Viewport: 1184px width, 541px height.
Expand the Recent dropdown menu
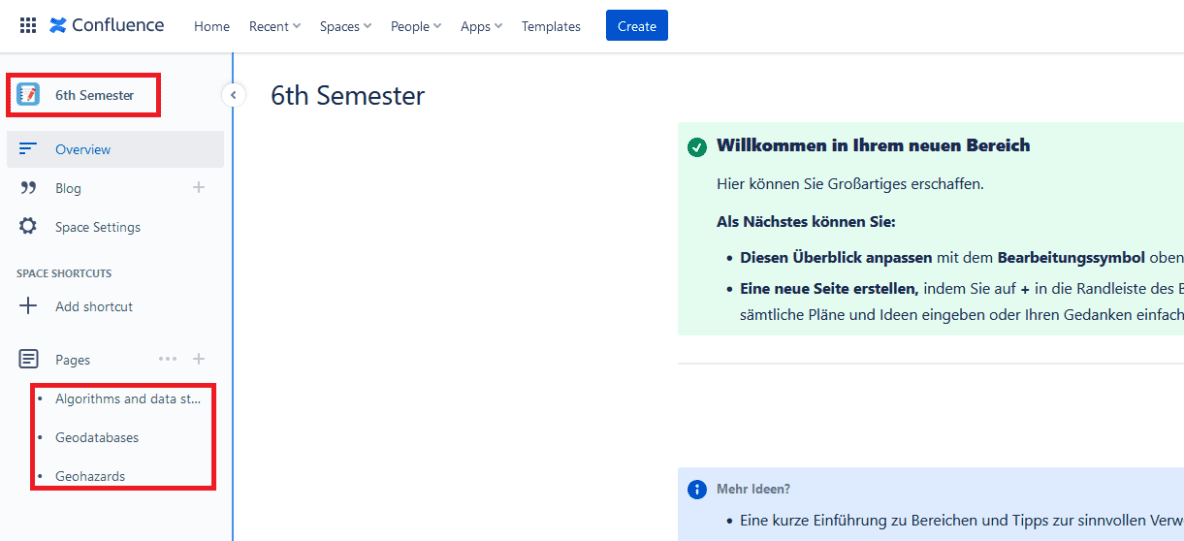pos(274,27)
